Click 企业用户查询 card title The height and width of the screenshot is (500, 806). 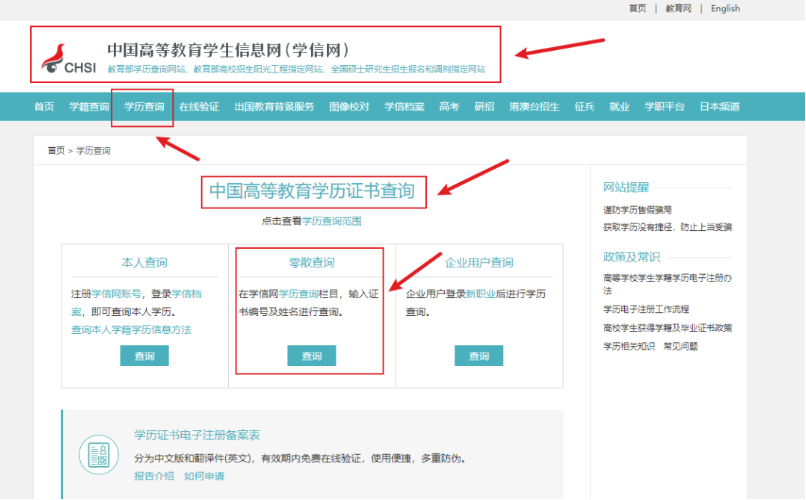tap(479, 263)
